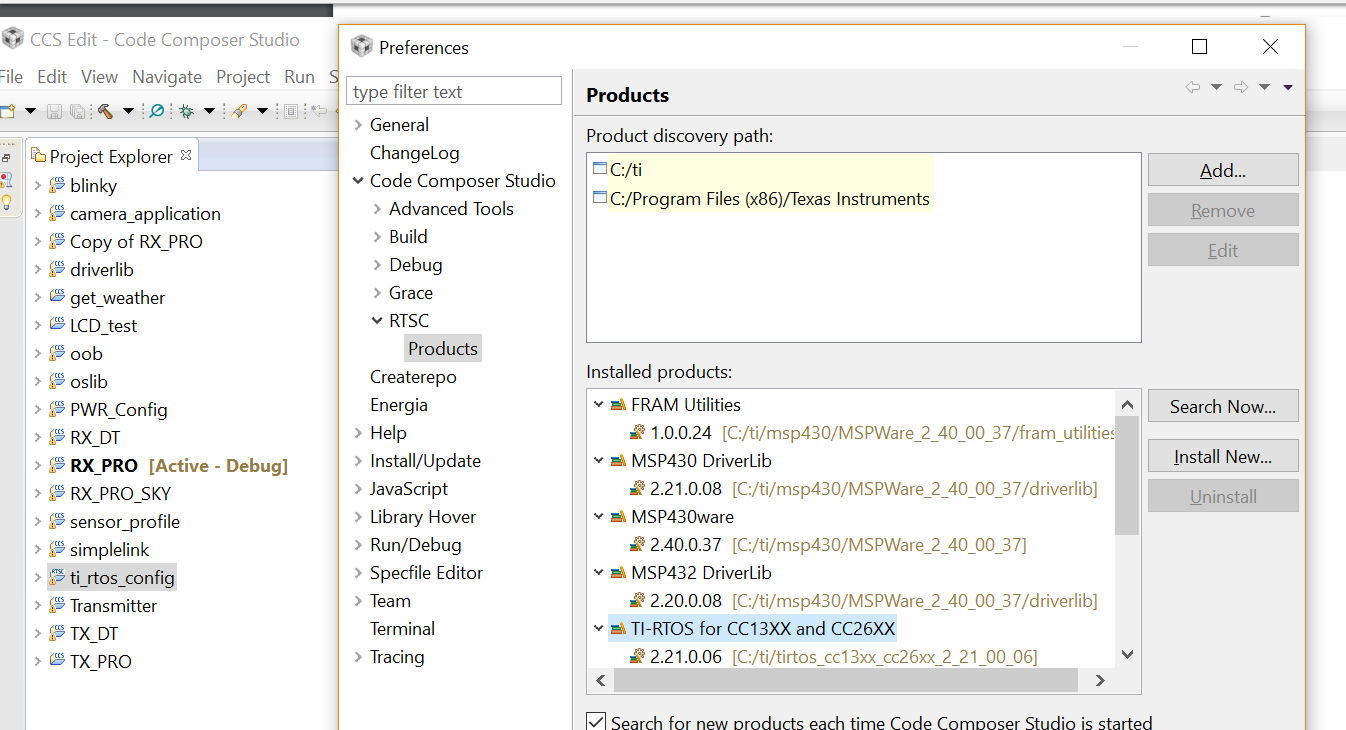This screenshot has height=730, width=1346.
Task: Click the Search Now... button
Action: (x=1223, y=406)
